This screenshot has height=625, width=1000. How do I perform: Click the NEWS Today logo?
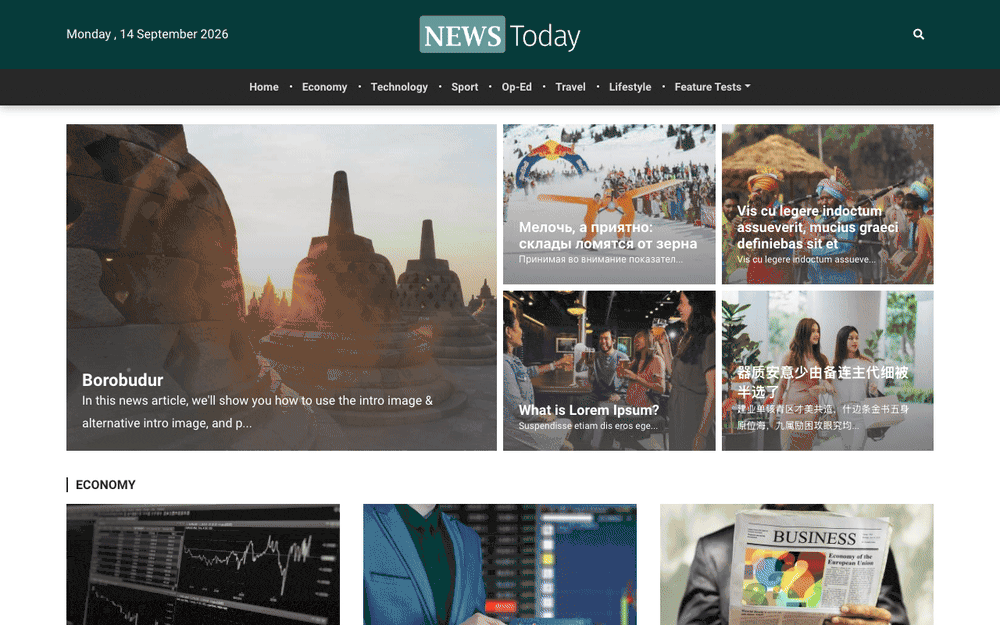click(x=500, y=34)
